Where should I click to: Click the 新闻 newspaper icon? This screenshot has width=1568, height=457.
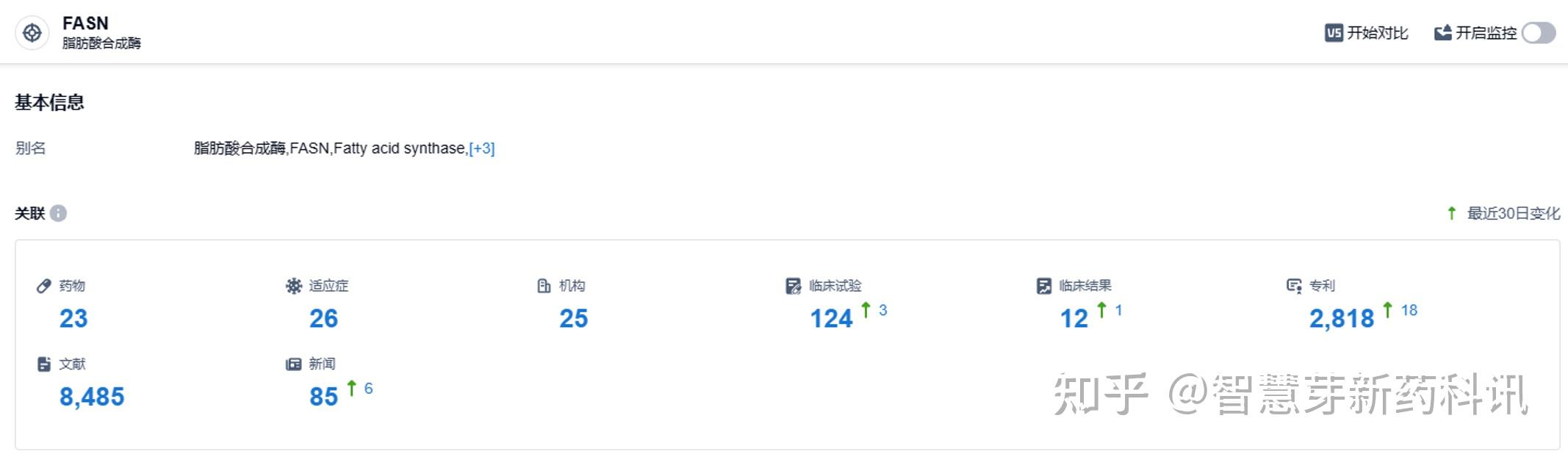pyautogui.click(x=294, y=364)
